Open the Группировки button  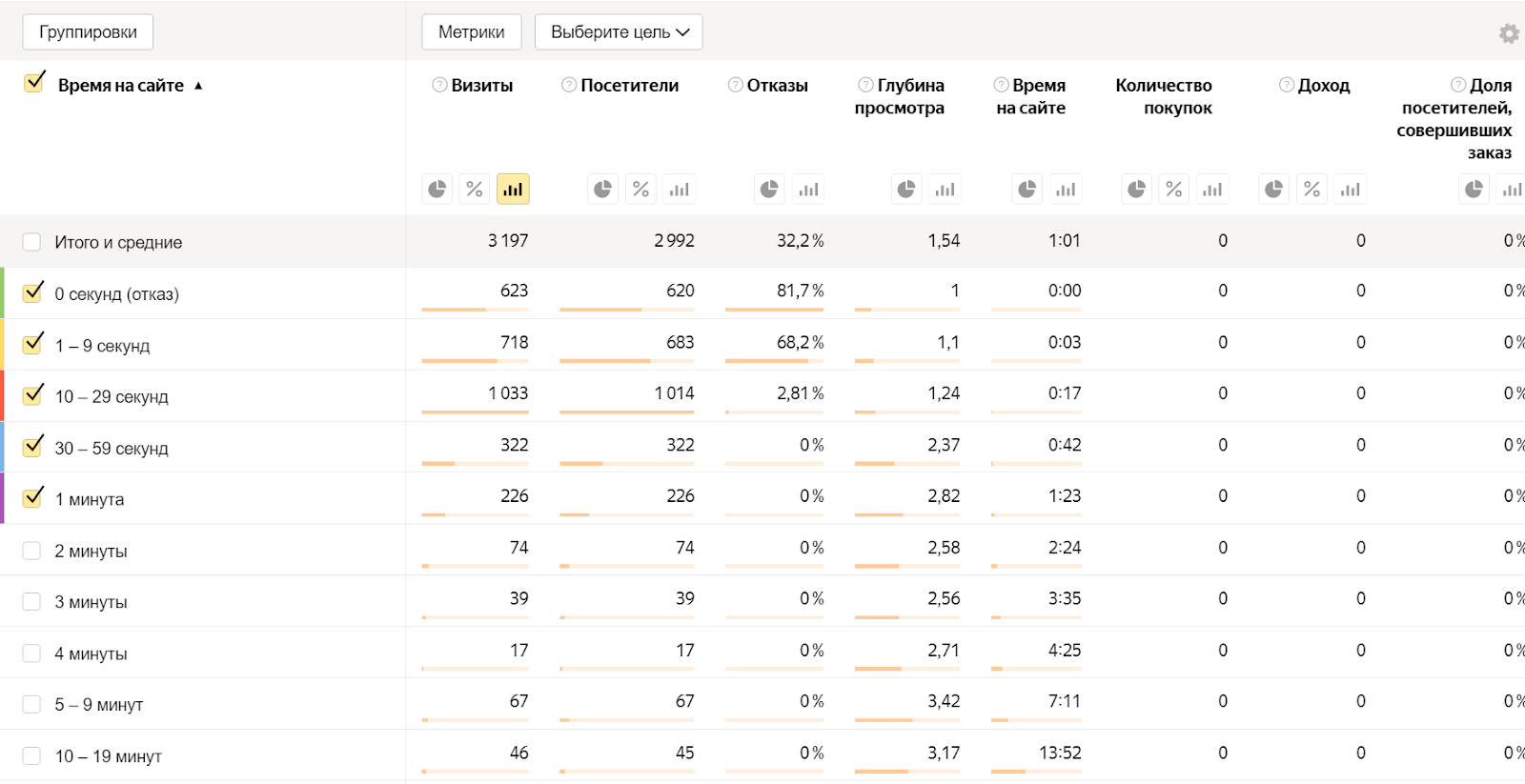[x=88, y=32]
